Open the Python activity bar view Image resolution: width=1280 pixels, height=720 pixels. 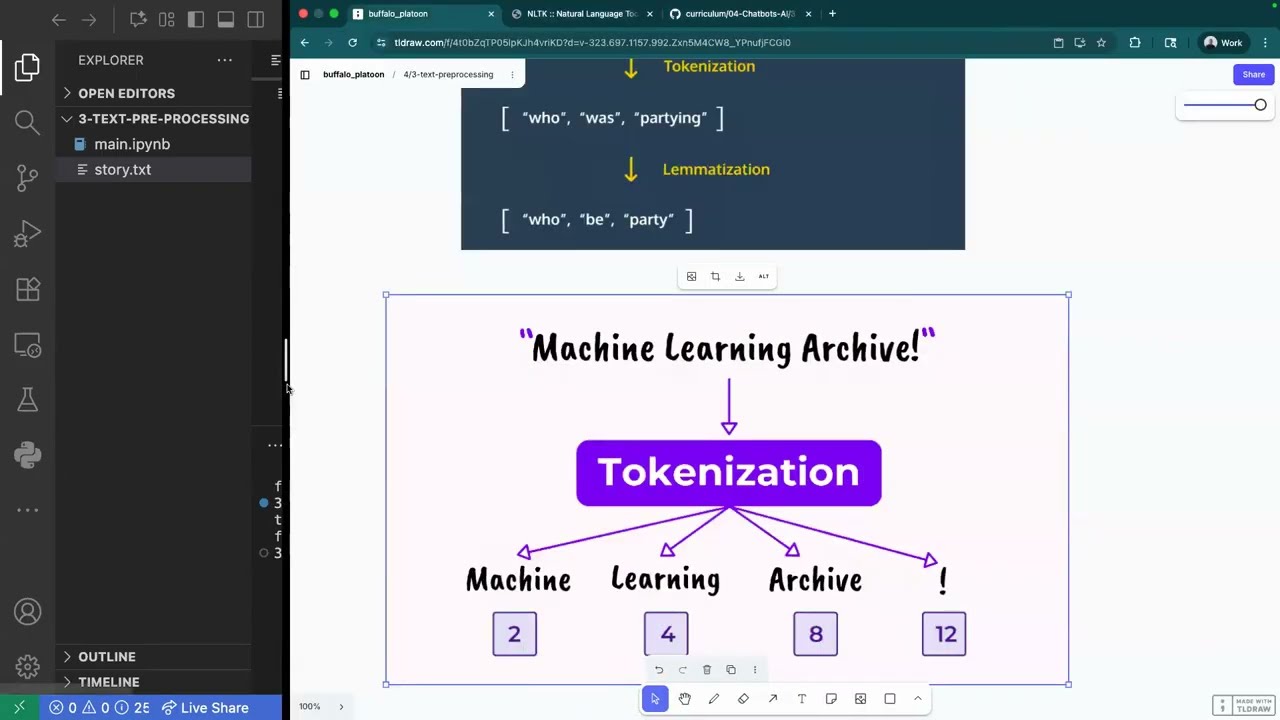pos(27,455)
